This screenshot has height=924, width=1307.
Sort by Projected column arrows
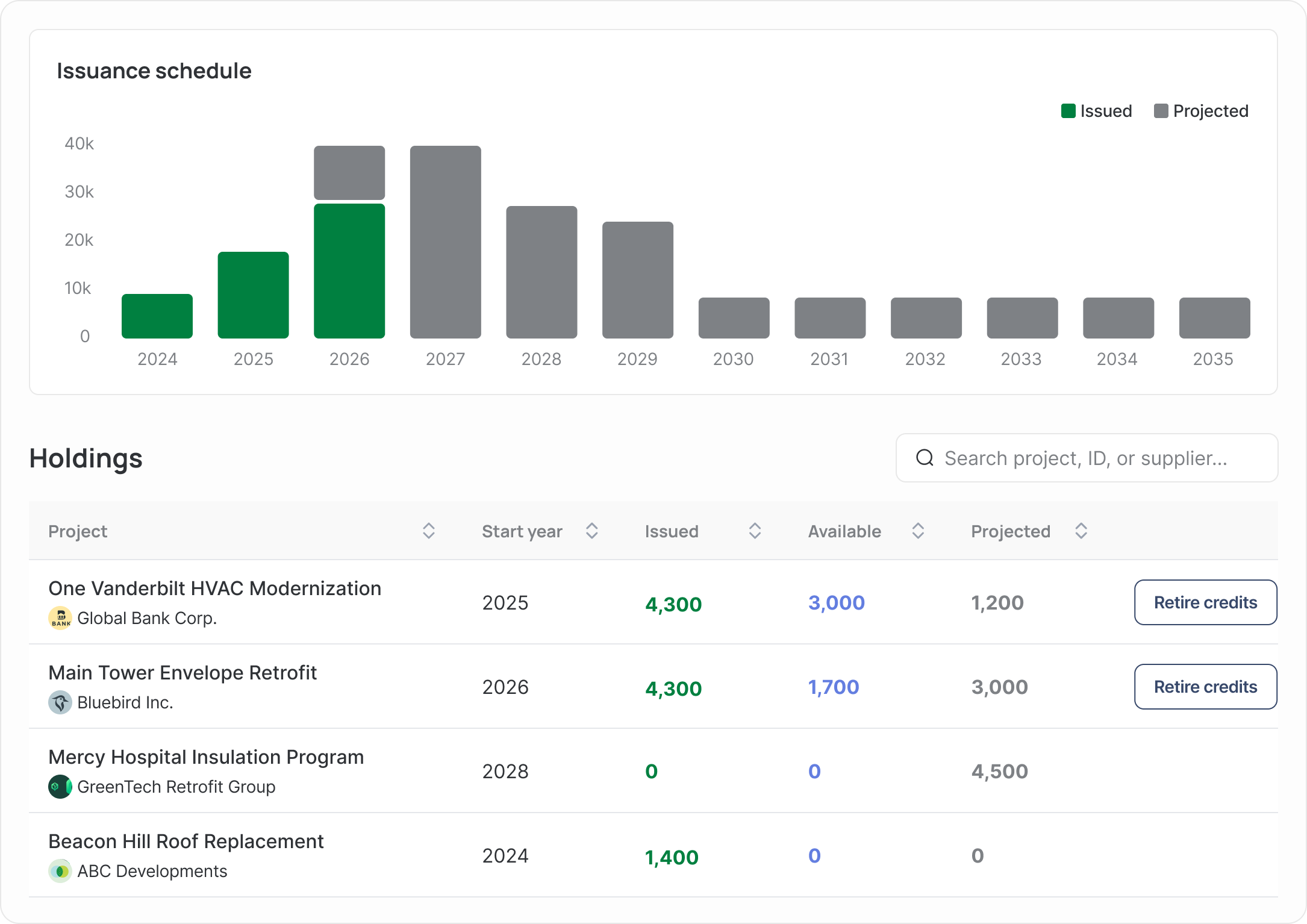(1081, 531)
